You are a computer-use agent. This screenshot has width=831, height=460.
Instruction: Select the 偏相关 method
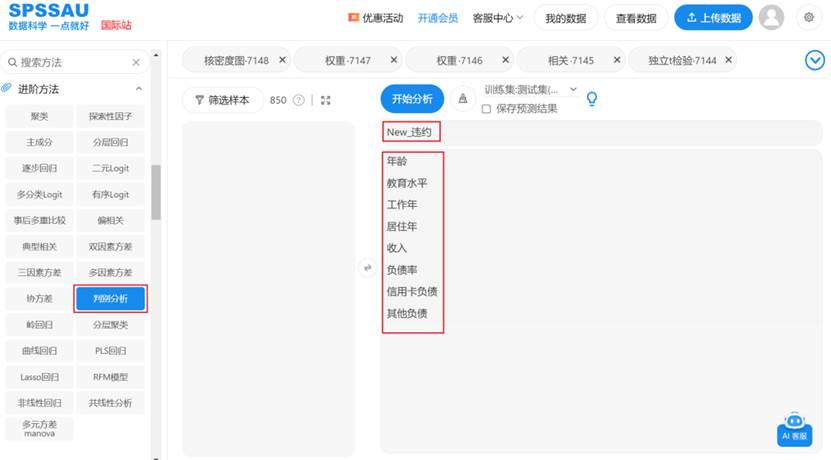click(x=110, y=220)
